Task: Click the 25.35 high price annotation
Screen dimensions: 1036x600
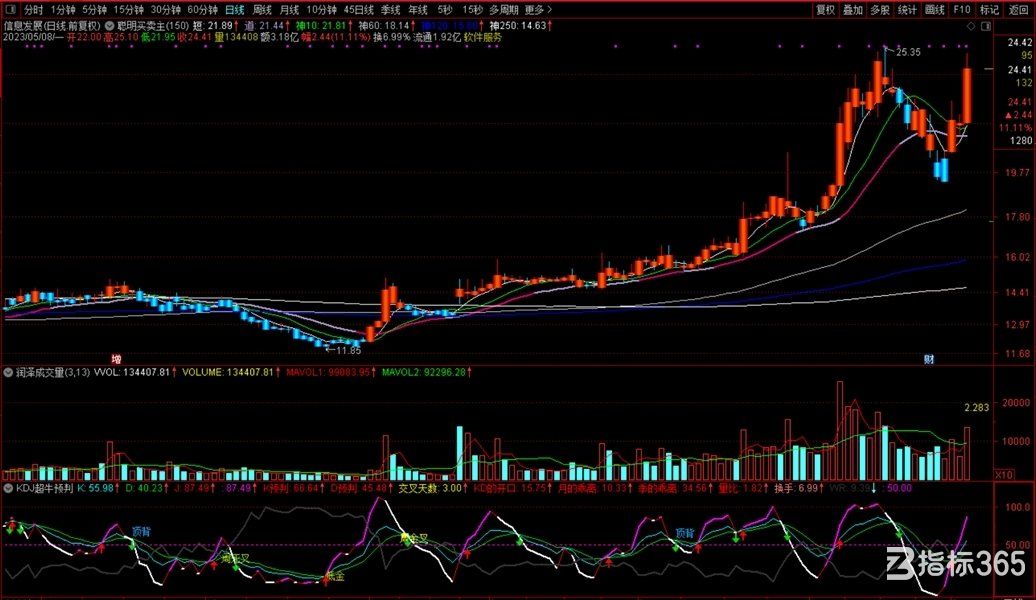Action: tap(908, 52)
